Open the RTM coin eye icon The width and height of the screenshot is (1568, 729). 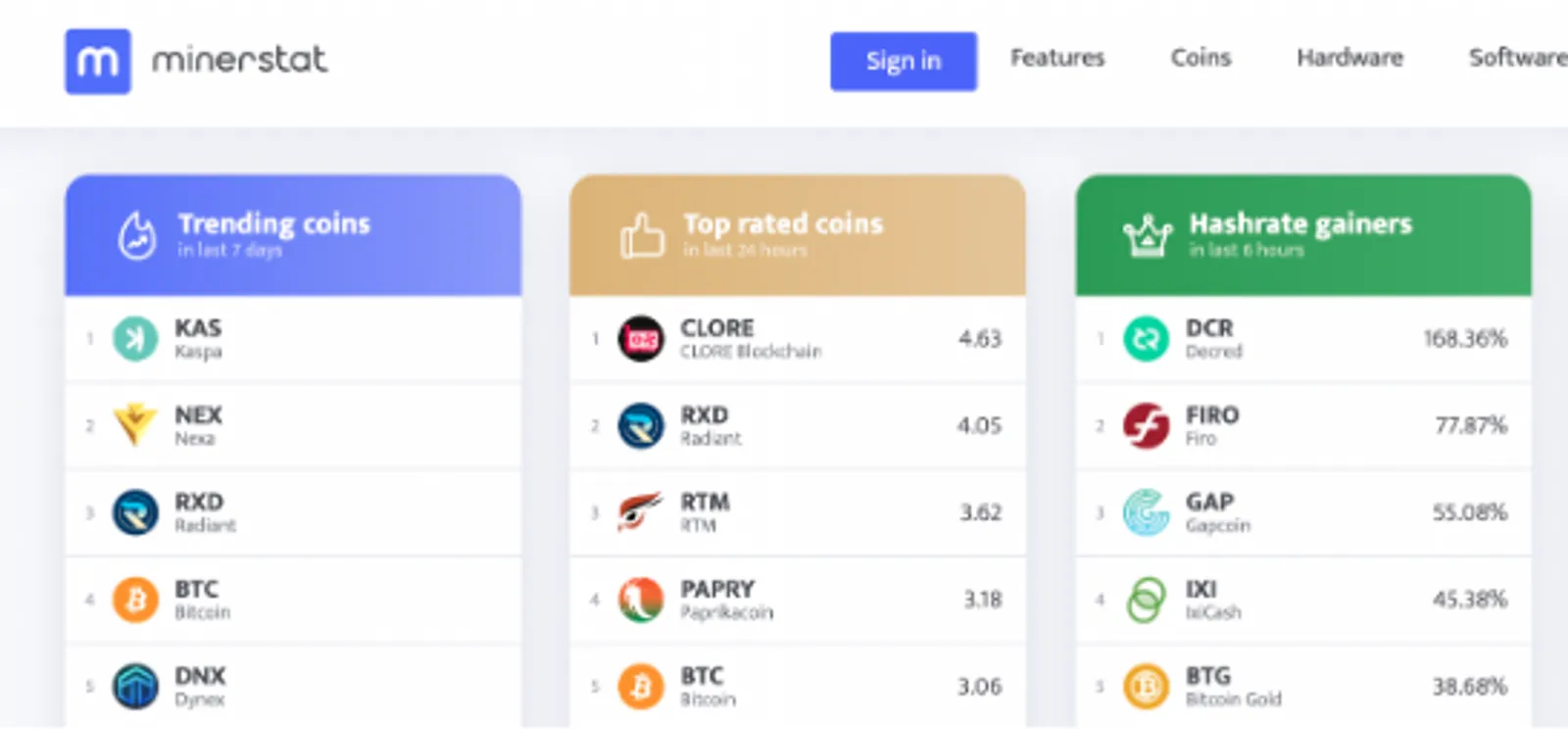pyautogui.click(x=641, y=511)
